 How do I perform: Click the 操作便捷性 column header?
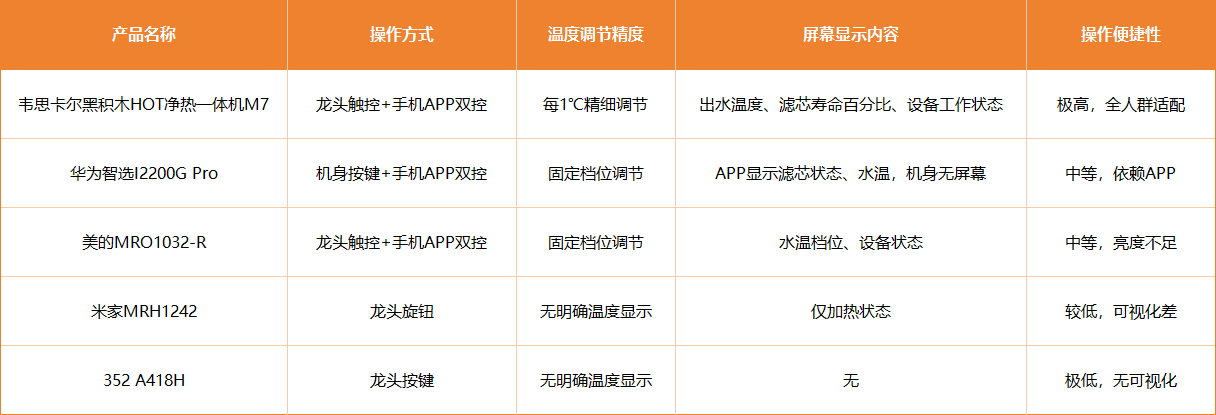pos(1120,34)
